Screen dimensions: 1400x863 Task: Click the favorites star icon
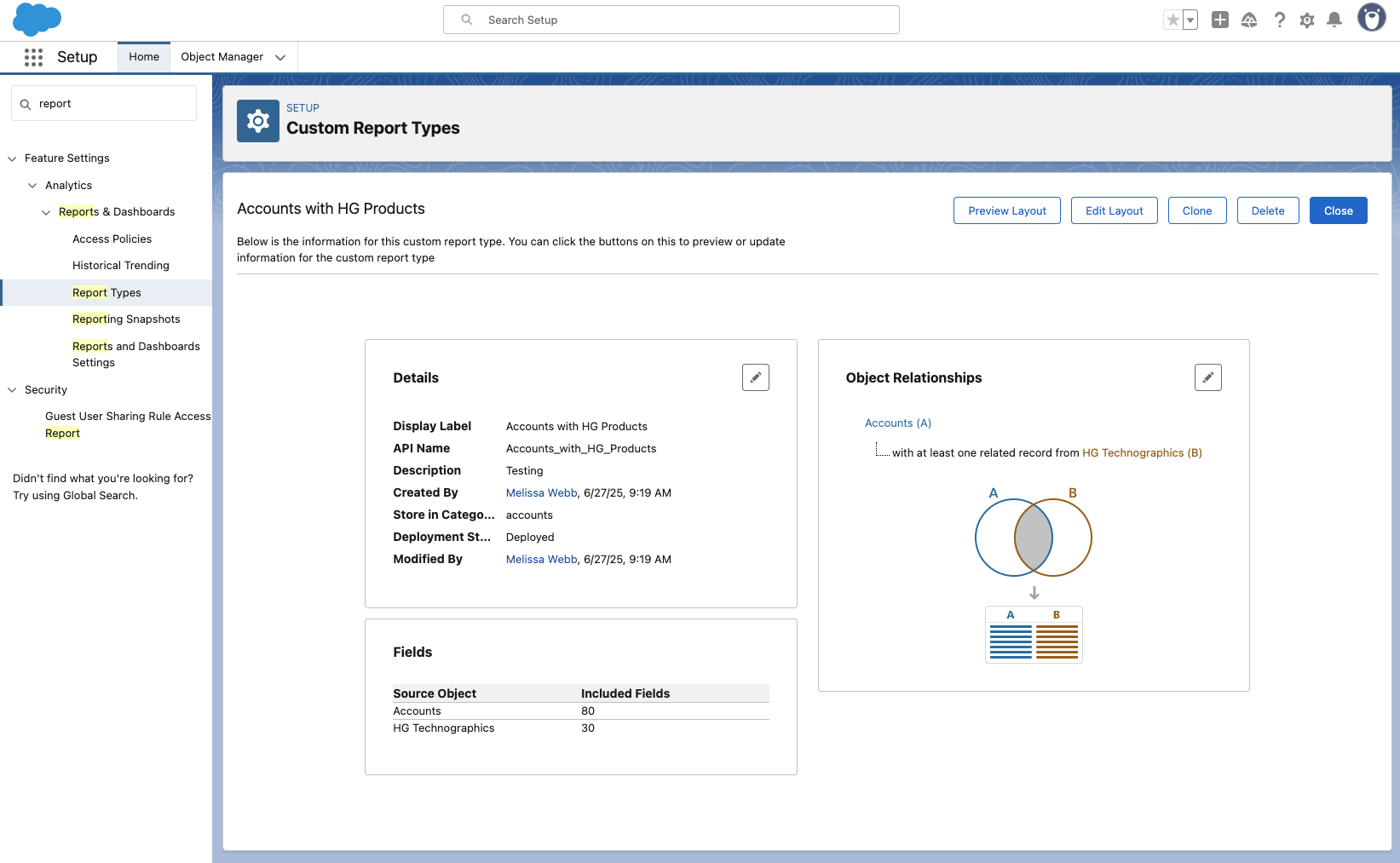[1173, 20]
